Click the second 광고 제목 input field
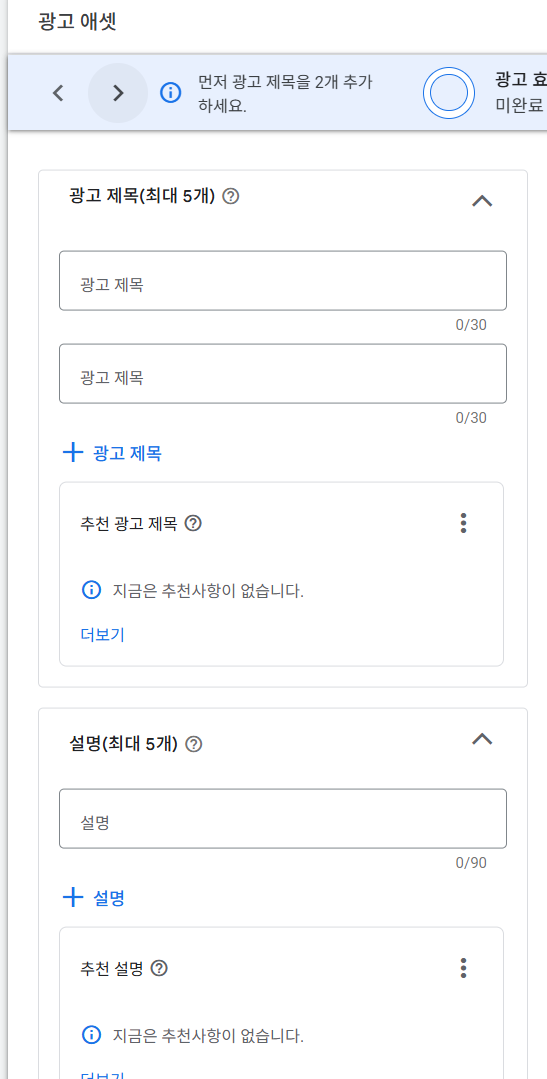Screen dimensions: 547x1079 (283, 374)
